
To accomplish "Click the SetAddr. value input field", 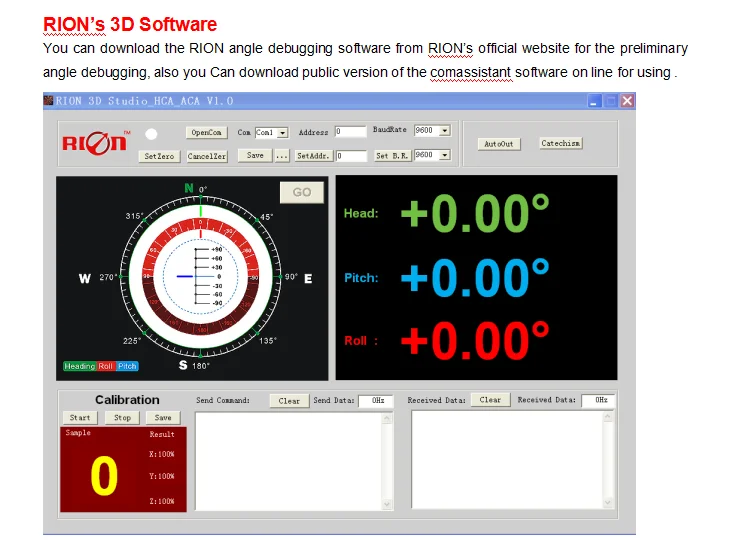I will coord(352,156).
